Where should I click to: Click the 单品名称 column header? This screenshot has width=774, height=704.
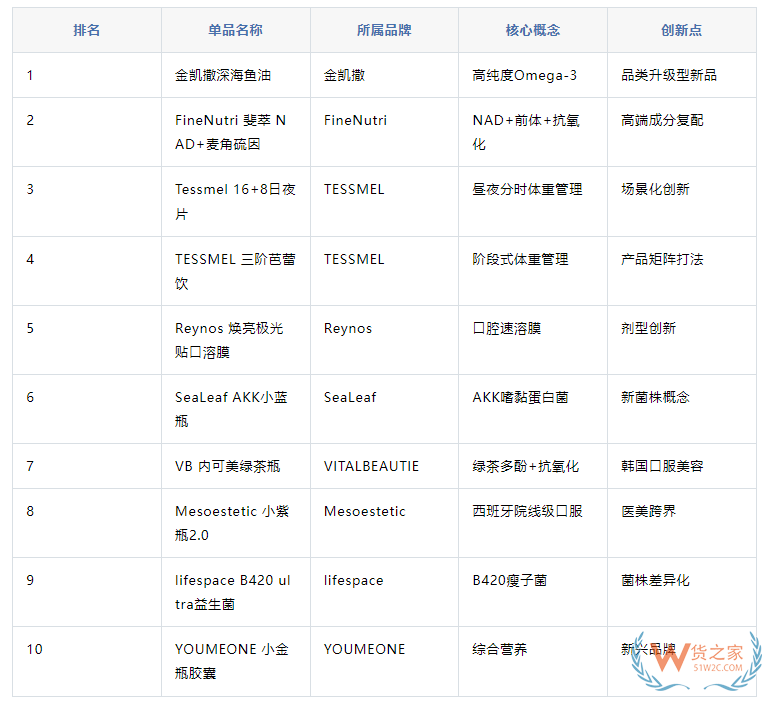click(x=235, y=30)
